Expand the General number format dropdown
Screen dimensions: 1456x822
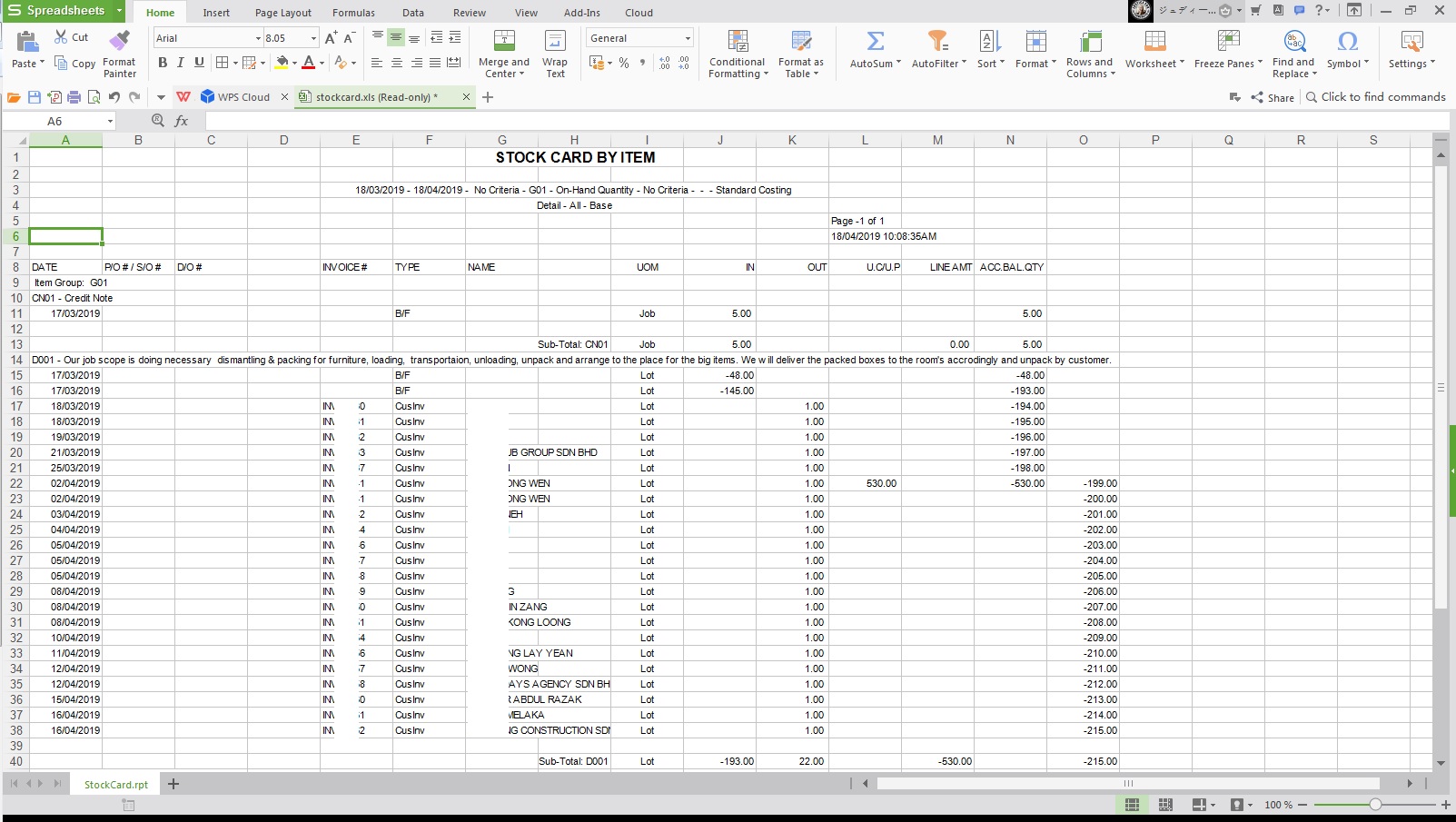pos(688,38)
